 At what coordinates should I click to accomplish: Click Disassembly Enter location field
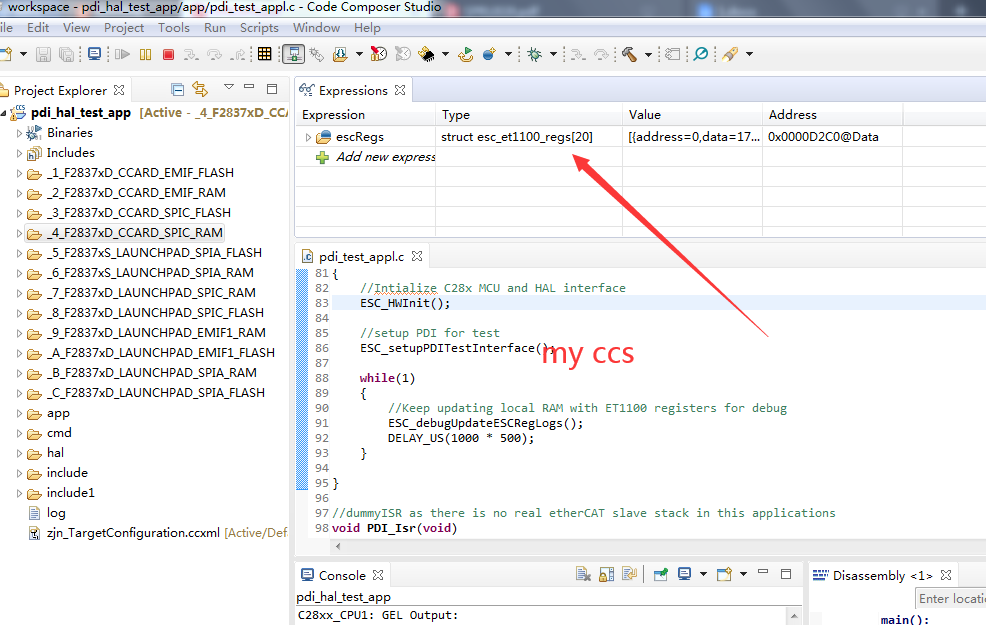[x=950, y=599]
